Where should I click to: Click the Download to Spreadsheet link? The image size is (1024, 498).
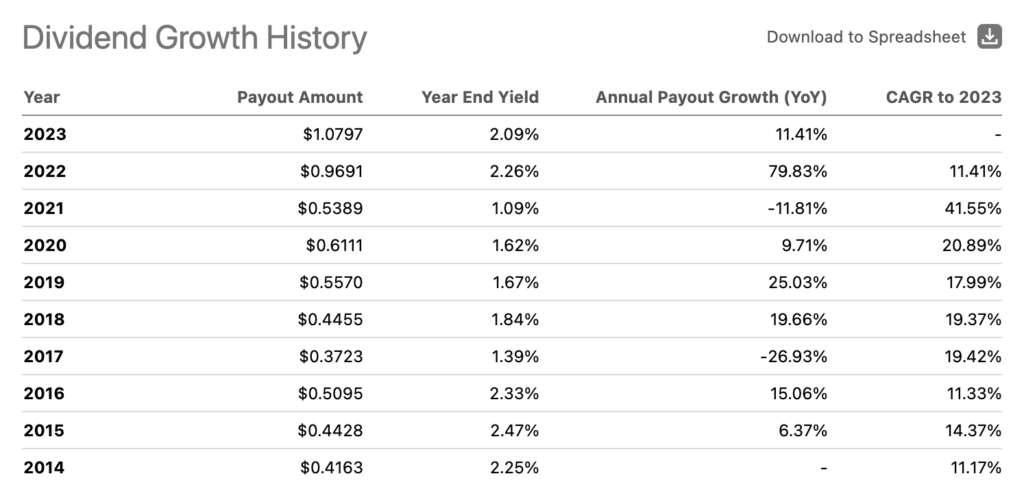[x=866, y=37]
